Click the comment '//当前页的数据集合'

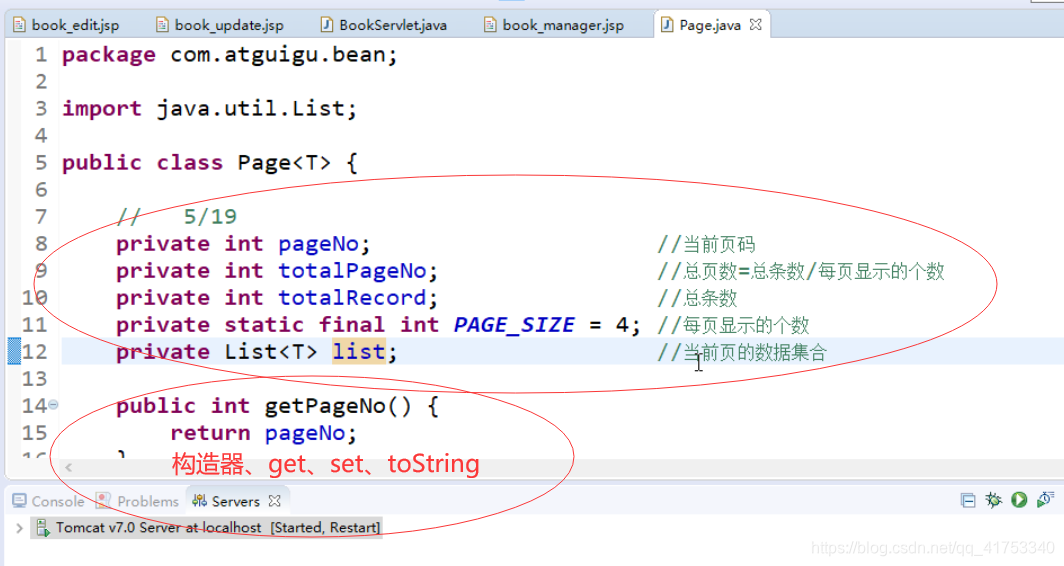742,352
